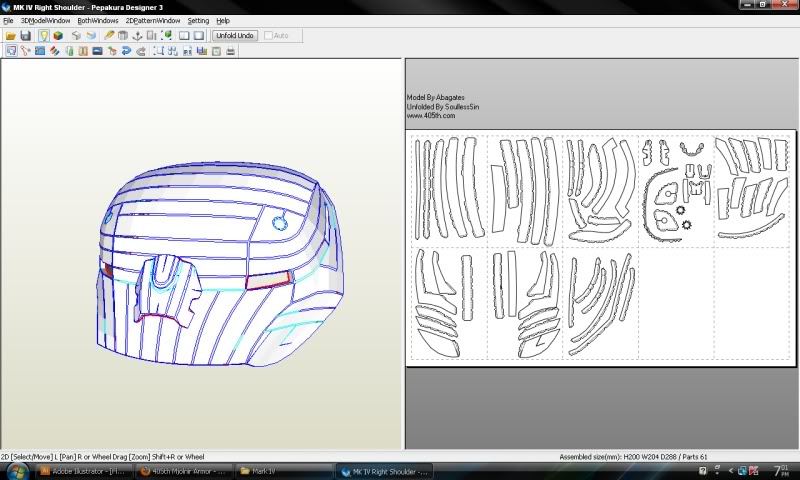Click the anchor icon in toolbar
This screenshot has height=480, width=800.
tap(138, 36)
